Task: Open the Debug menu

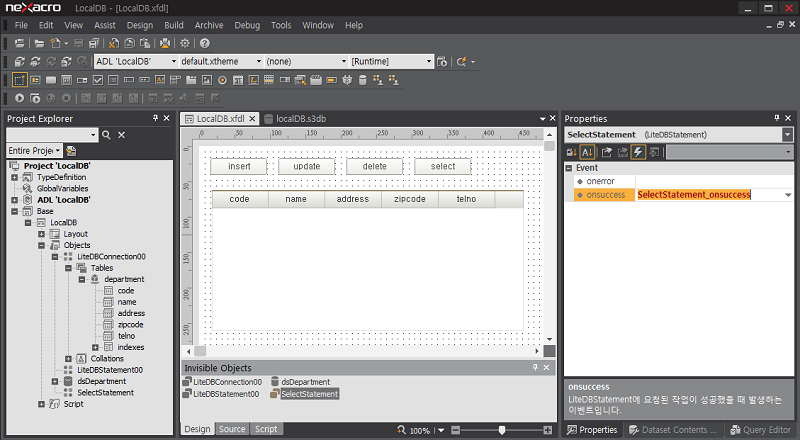Action: (247, 25)
